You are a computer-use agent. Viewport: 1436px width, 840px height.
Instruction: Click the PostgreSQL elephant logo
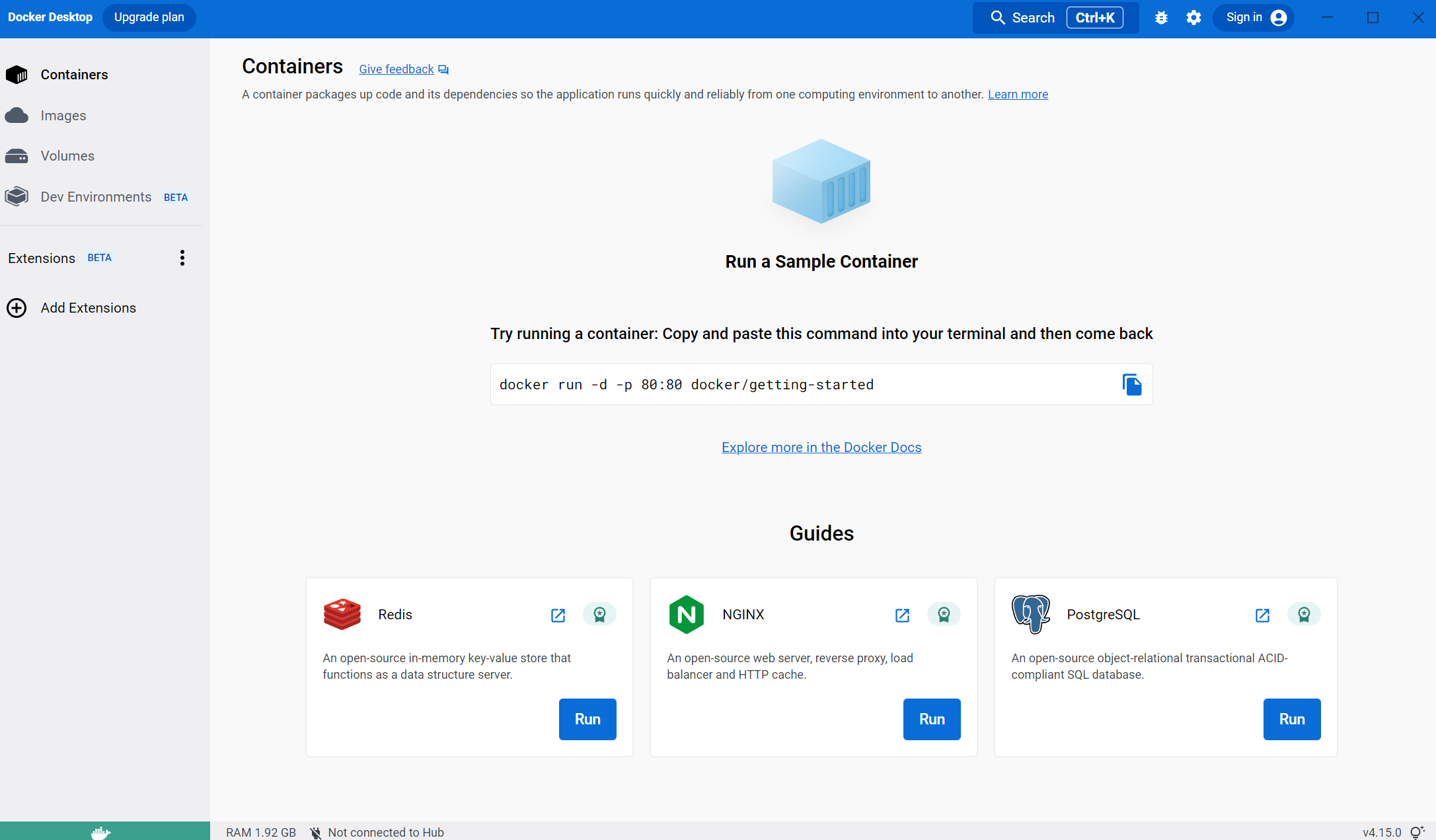[1031, 615]
